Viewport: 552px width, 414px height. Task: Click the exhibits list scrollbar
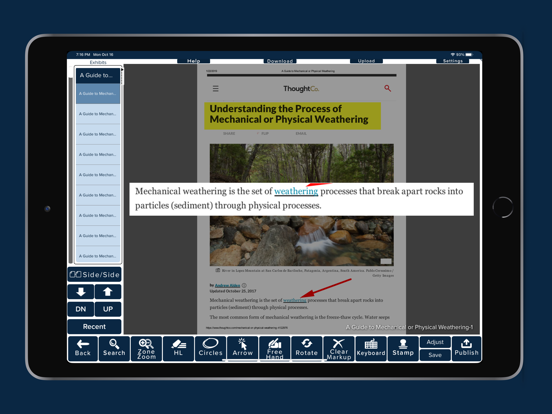[x=71, y=169]
